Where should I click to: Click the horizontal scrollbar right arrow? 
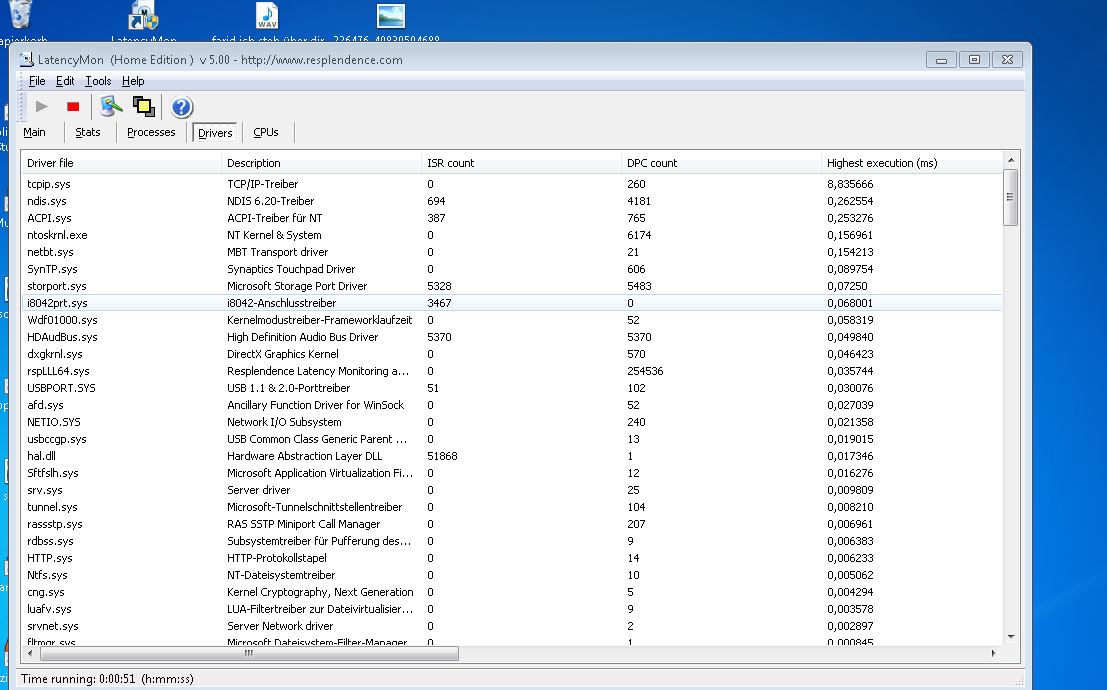993,653
